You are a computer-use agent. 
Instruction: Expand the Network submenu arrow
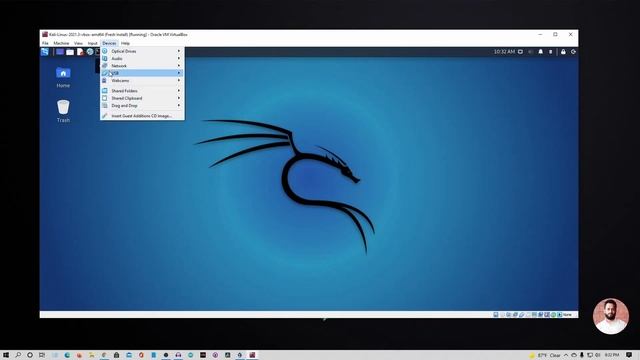(179, 66)
